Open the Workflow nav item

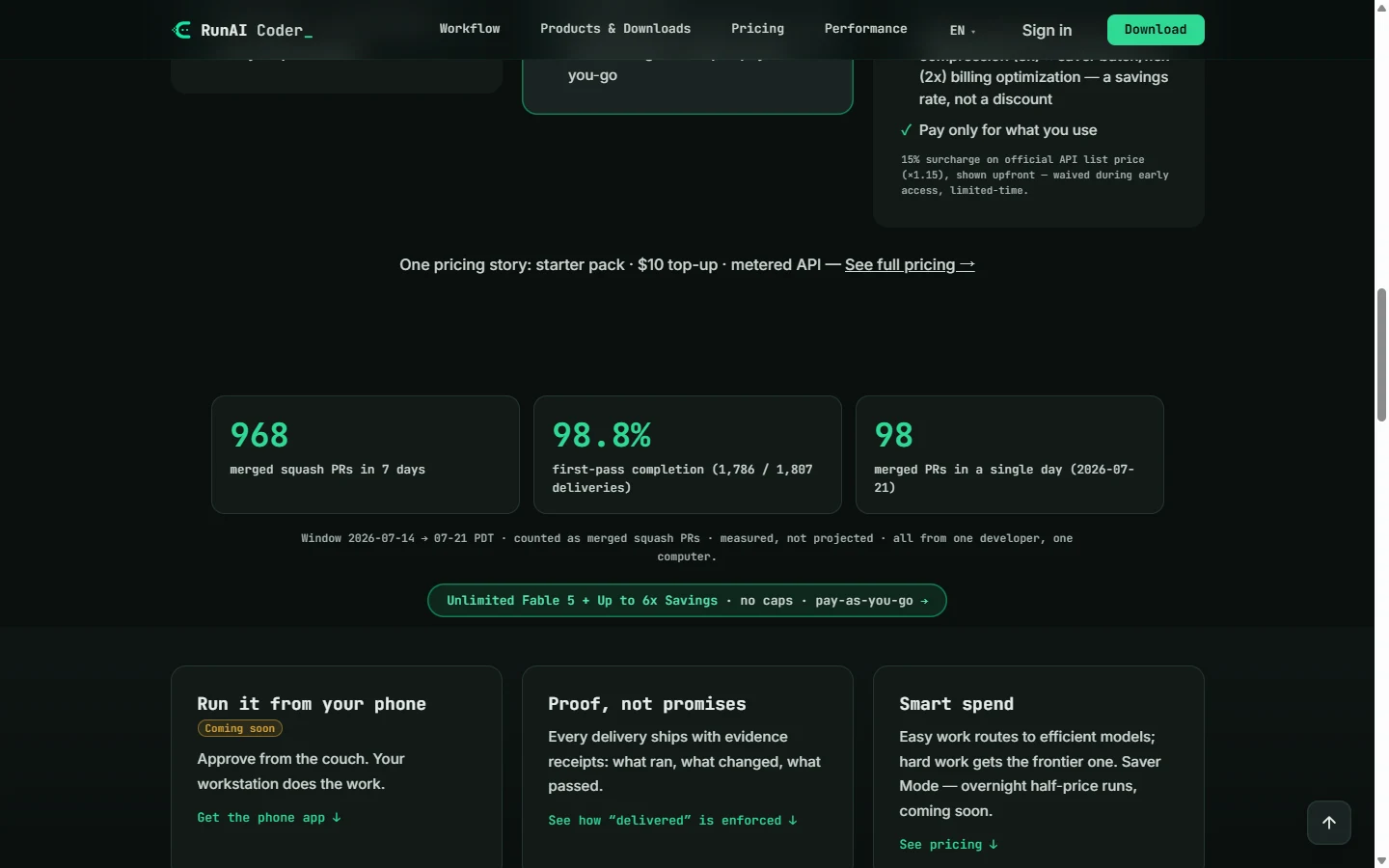[x=470, y=29]
